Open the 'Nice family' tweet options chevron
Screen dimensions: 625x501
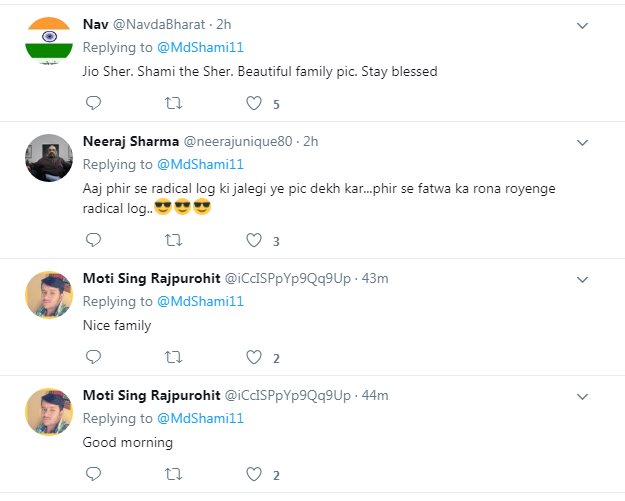[584, 278]
